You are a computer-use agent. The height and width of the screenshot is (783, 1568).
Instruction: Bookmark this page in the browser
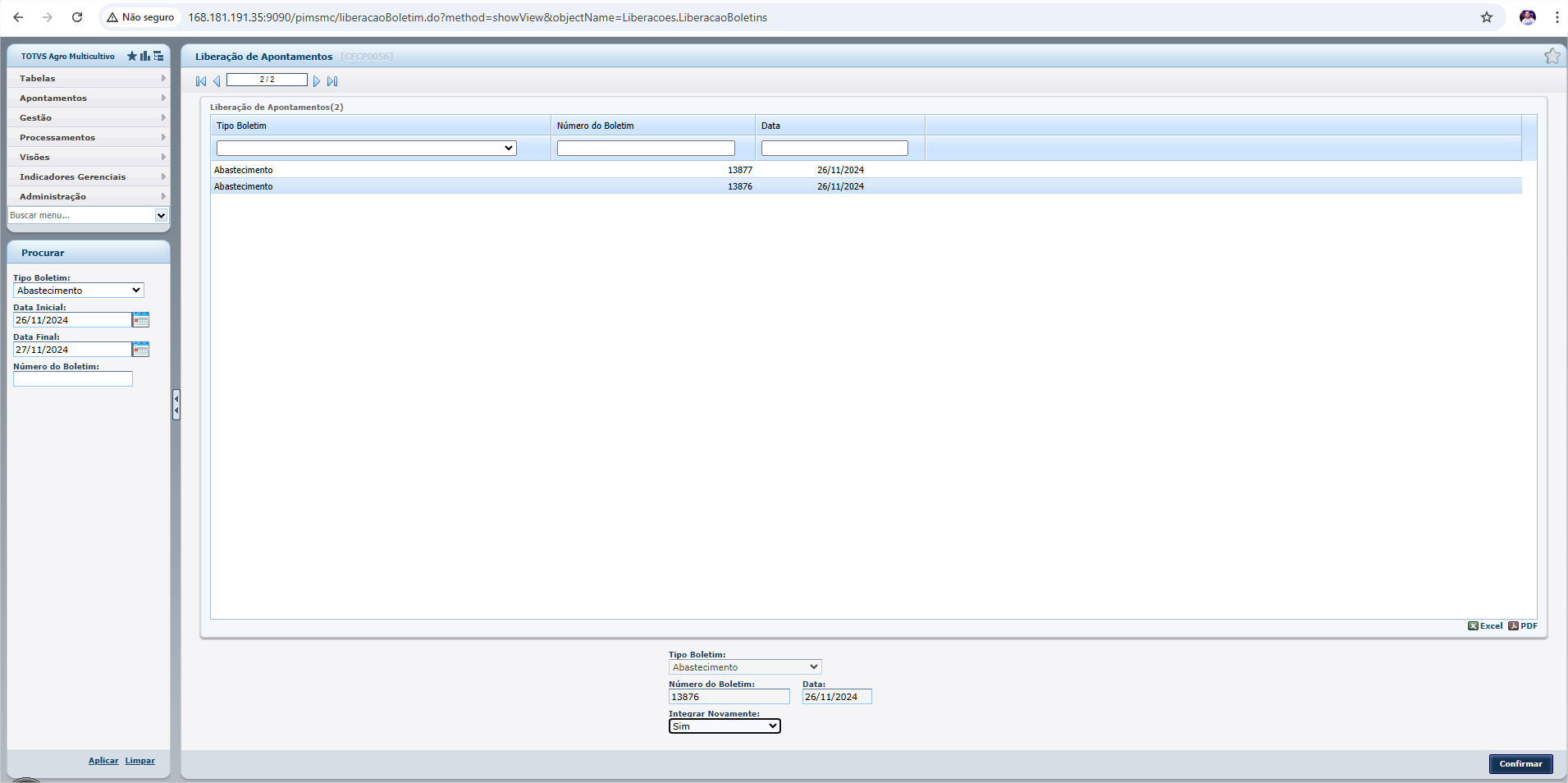(x=1487, y=17)
